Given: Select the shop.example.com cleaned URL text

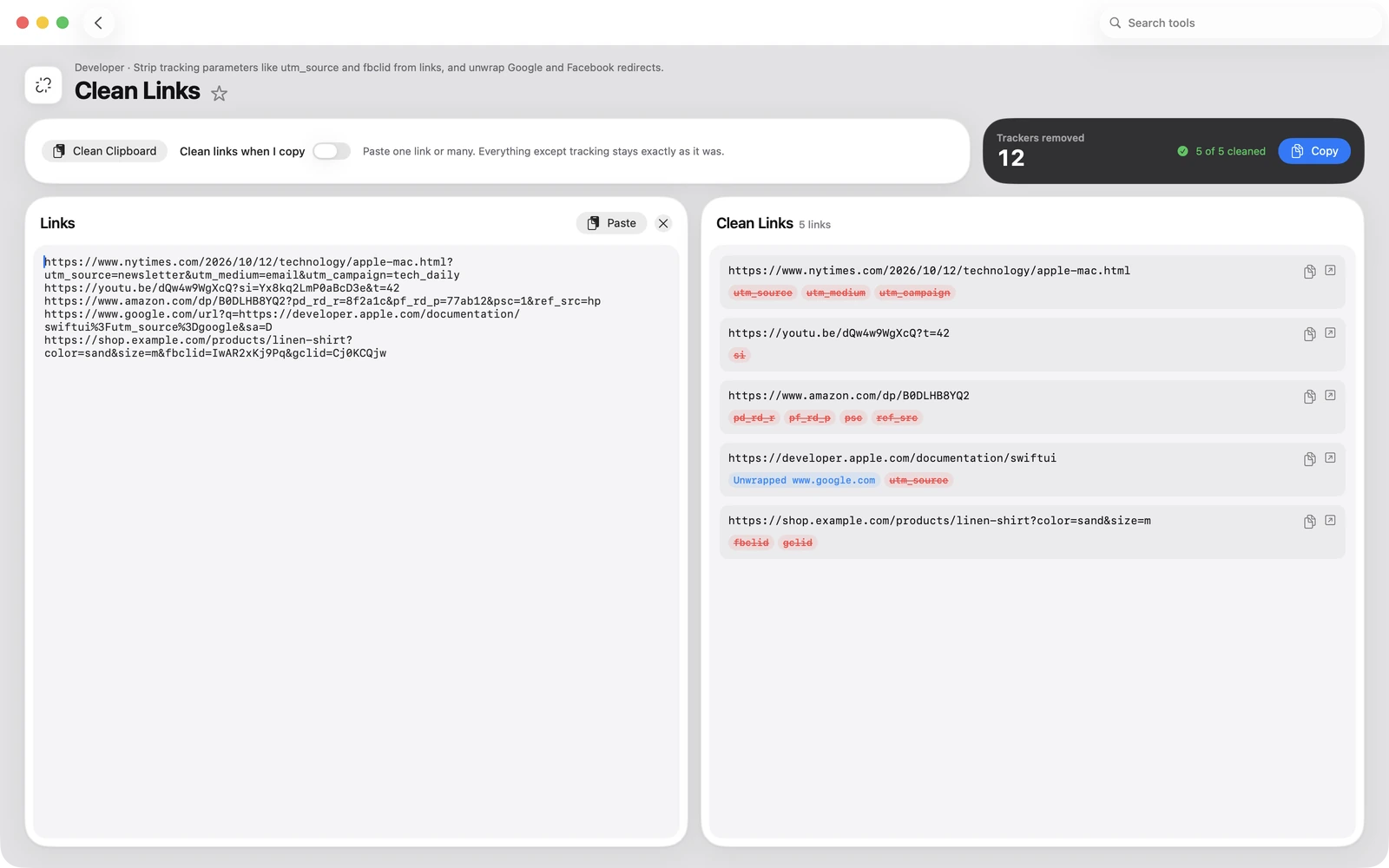Looking at the screenshot, I should (939, 521).
